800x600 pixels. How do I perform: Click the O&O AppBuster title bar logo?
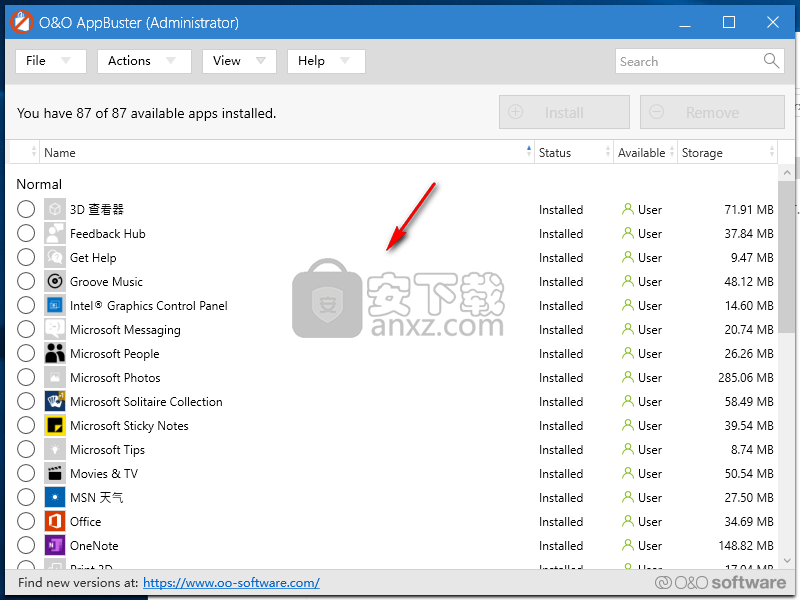pyautogui.click(x=21, y=22)
